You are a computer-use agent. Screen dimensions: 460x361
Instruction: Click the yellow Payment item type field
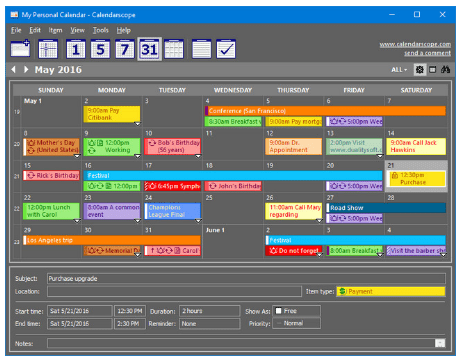(391, 291)
